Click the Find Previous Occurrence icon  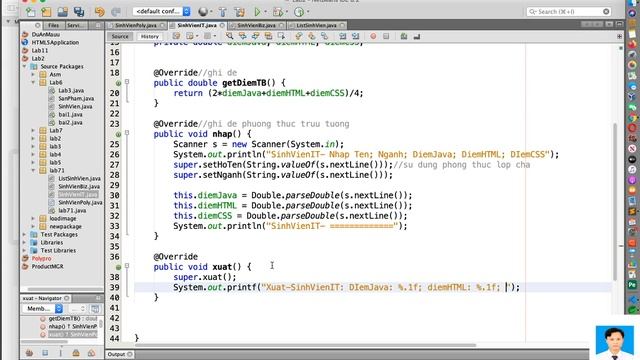coord(242,36)
